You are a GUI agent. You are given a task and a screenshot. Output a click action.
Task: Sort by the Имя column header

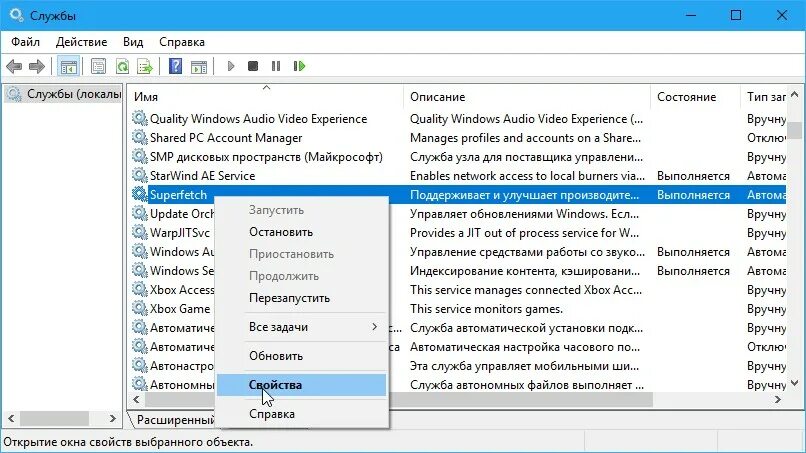(x=266, y=97)
